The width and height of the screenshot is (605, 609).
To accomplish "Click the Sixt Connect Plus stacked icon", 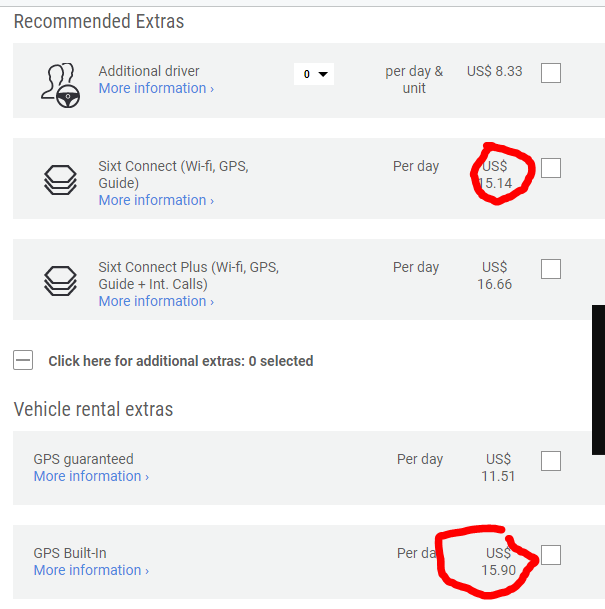I will (60, 280).
